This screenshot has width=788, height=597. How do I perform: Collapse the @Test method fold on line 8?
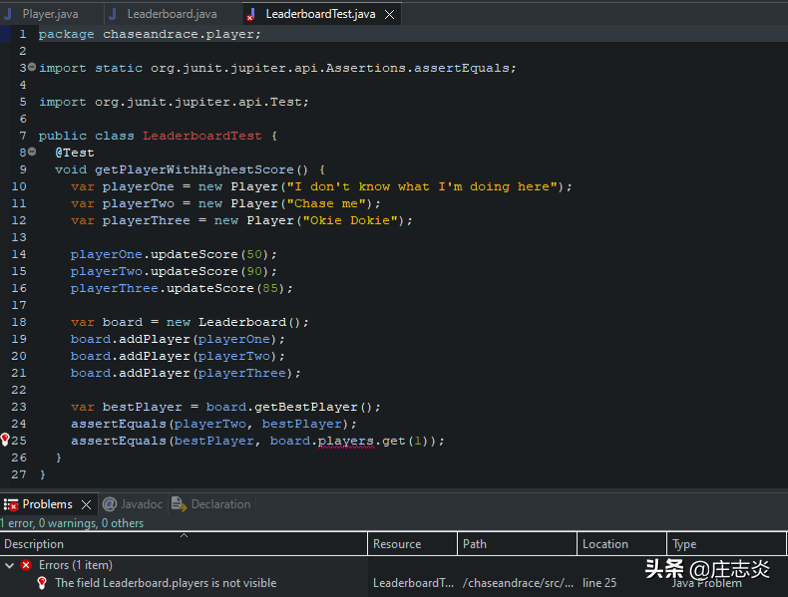pos(31,152)
